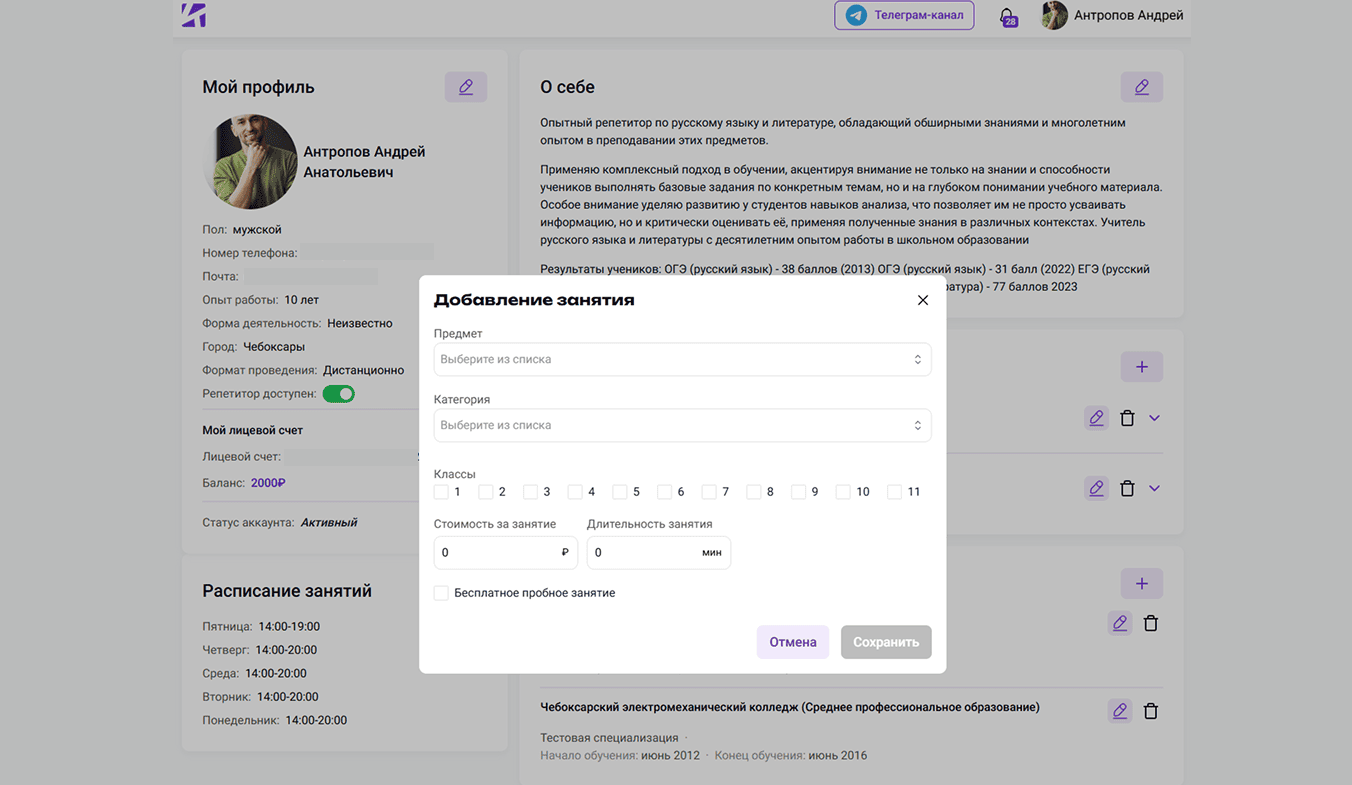This screenshot has width=1352, height=785.
Task: Click the Стоимость за занятие input field
Action: [497, 552]
